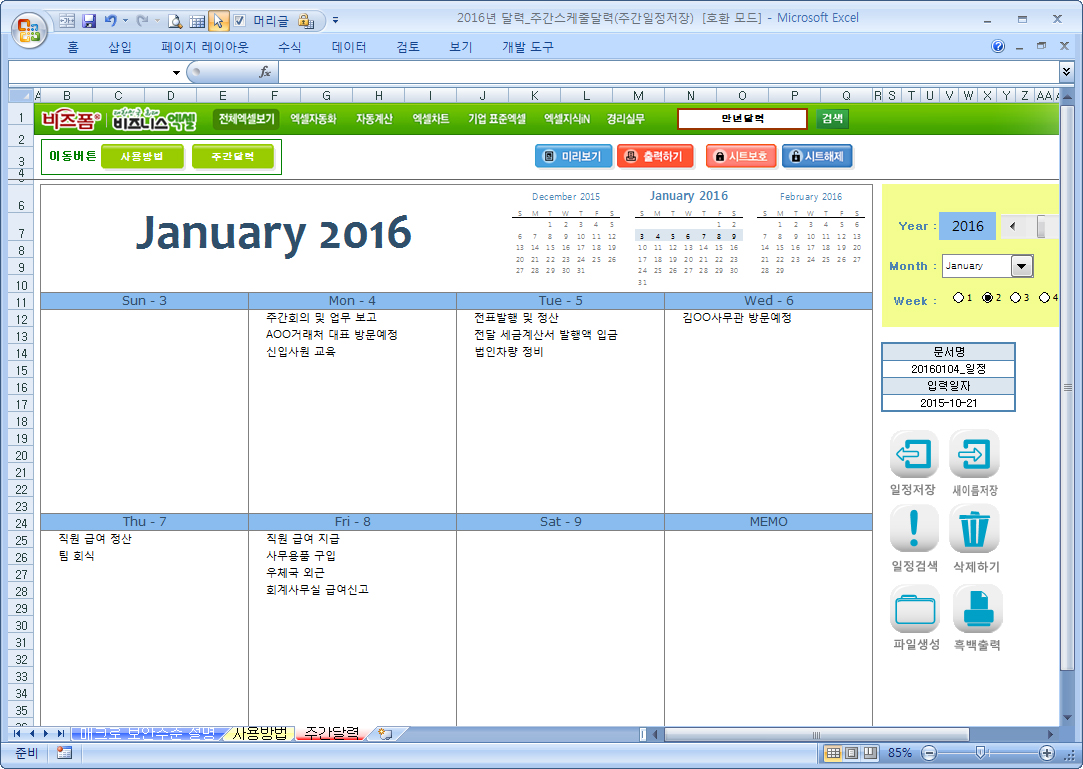Click the Save icon in quick access toolbar
Image resolution: width=1083 pixels, height=769 pixels.
89,21
